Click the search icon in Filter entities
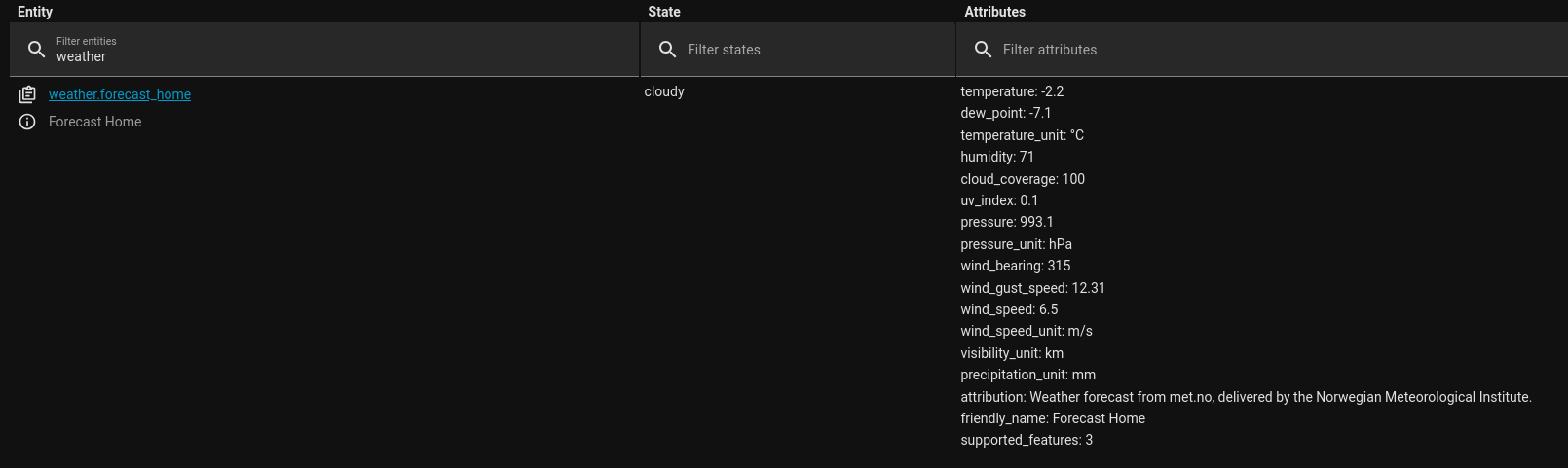This screenshot has height=468, width=1568. point(36,50)
